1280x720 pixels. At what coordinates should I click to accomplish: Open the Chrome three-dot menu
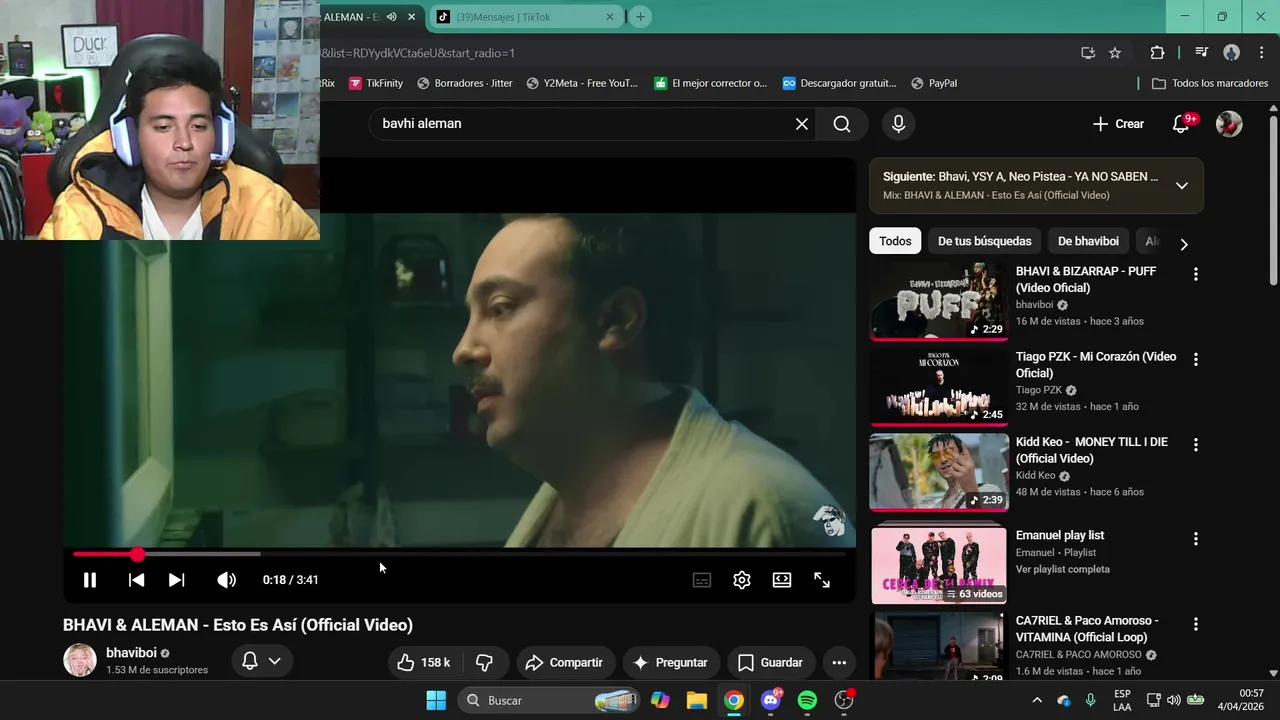[1261, 53]
